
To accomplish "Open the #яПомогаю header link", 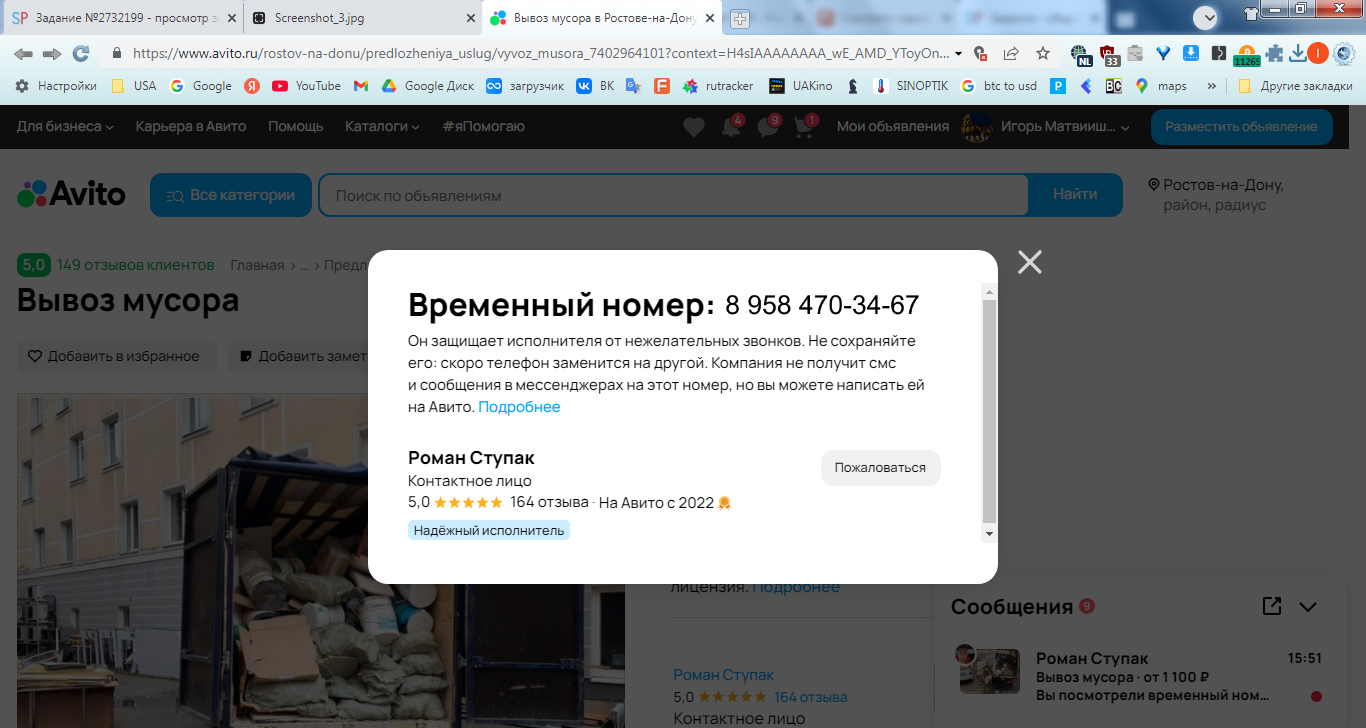I will pyautogui.click(x=483, y=126).
